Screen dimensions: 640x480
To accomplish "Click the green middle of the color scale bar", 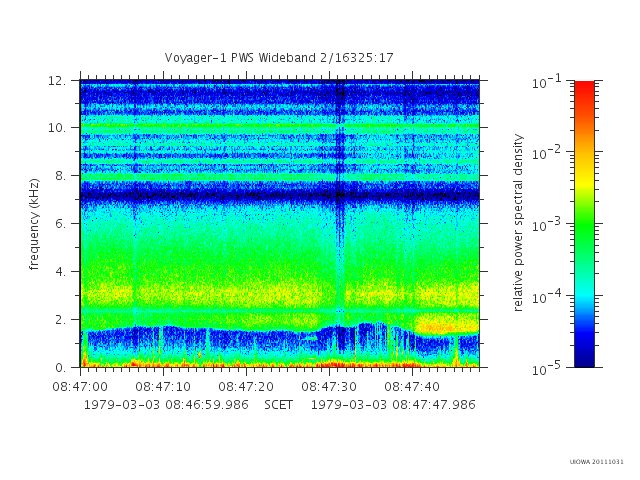I will [584, 224].
